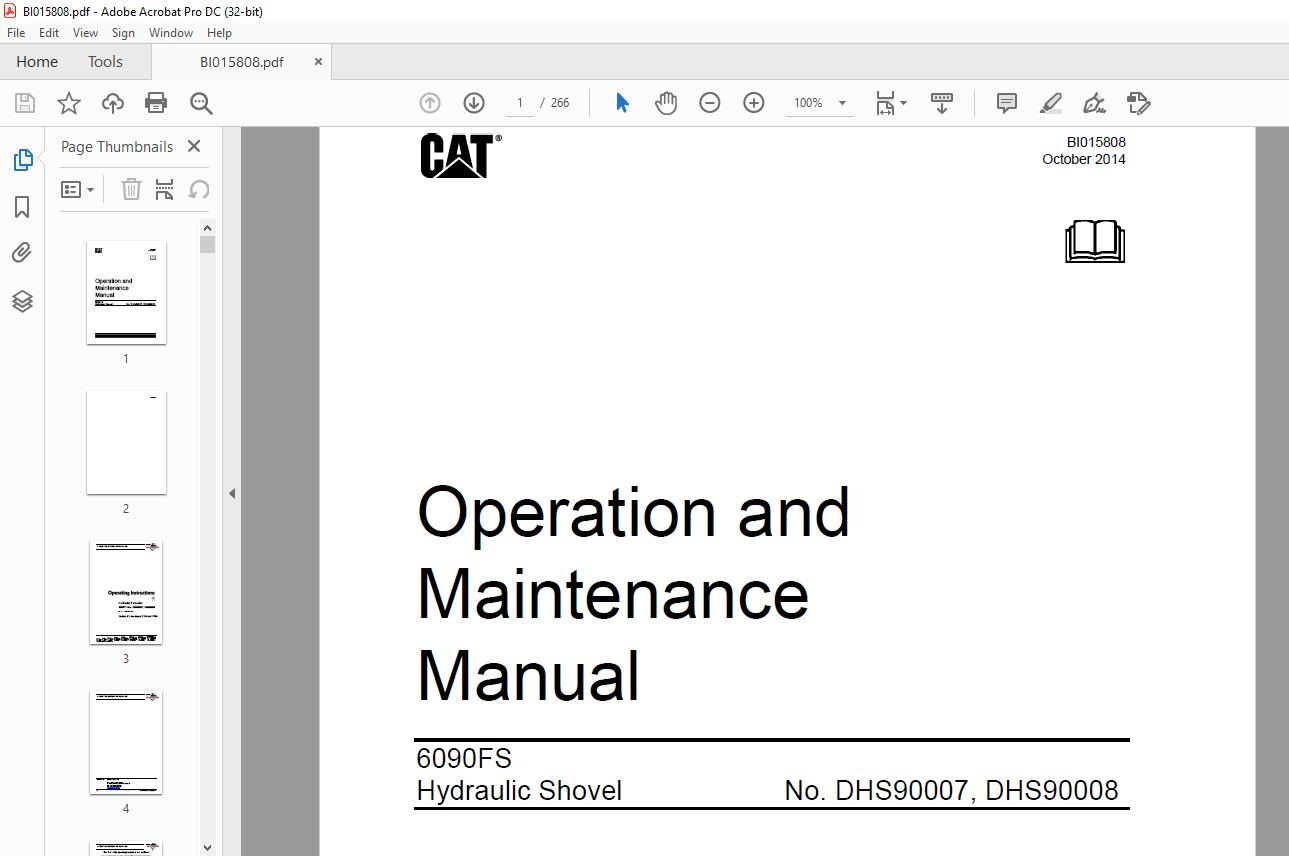Click the Save file icon

pyautogui.click(x=25, y=103)
